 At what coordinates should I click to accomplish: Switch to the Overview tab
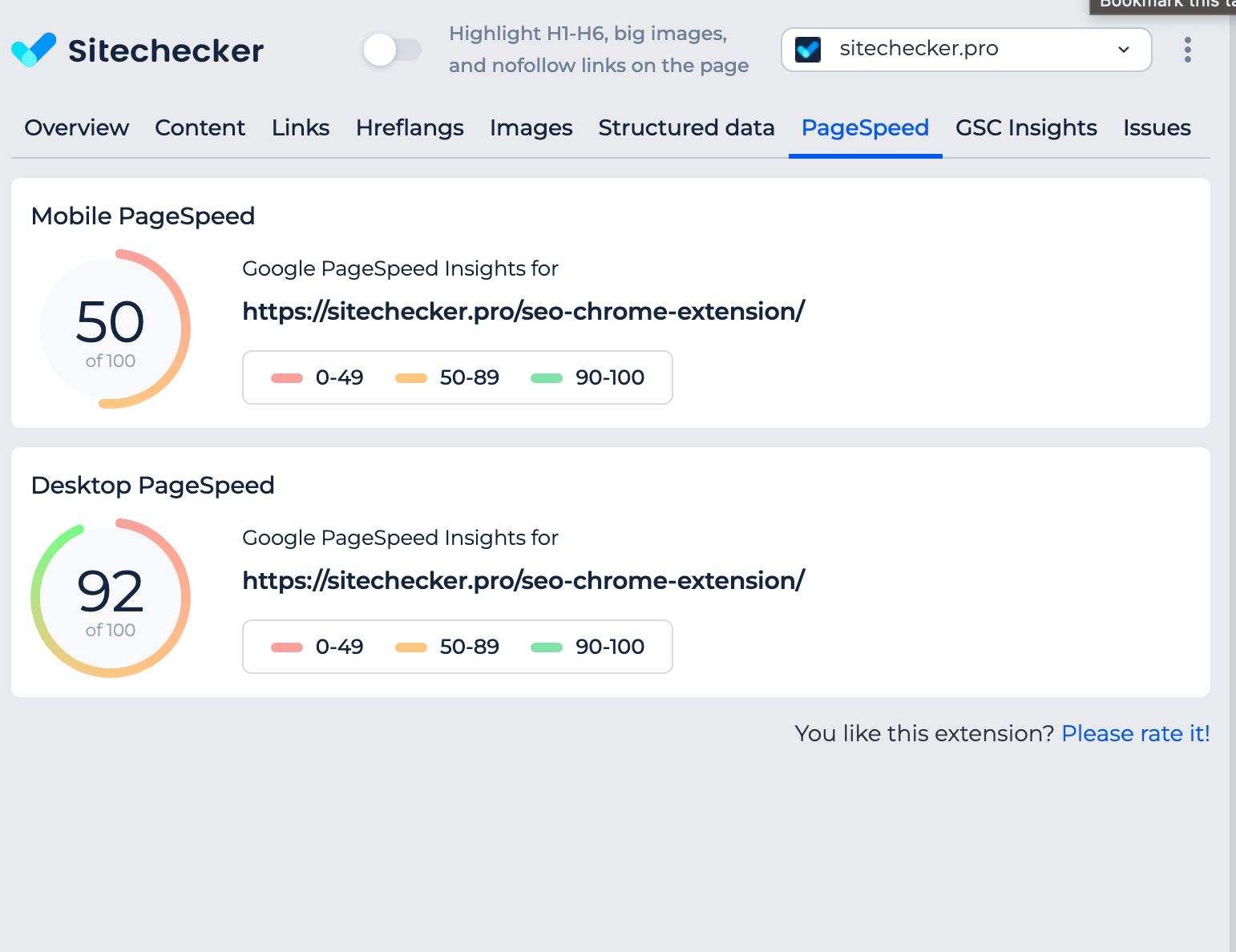pyautogui.click(x=77, y=128)
